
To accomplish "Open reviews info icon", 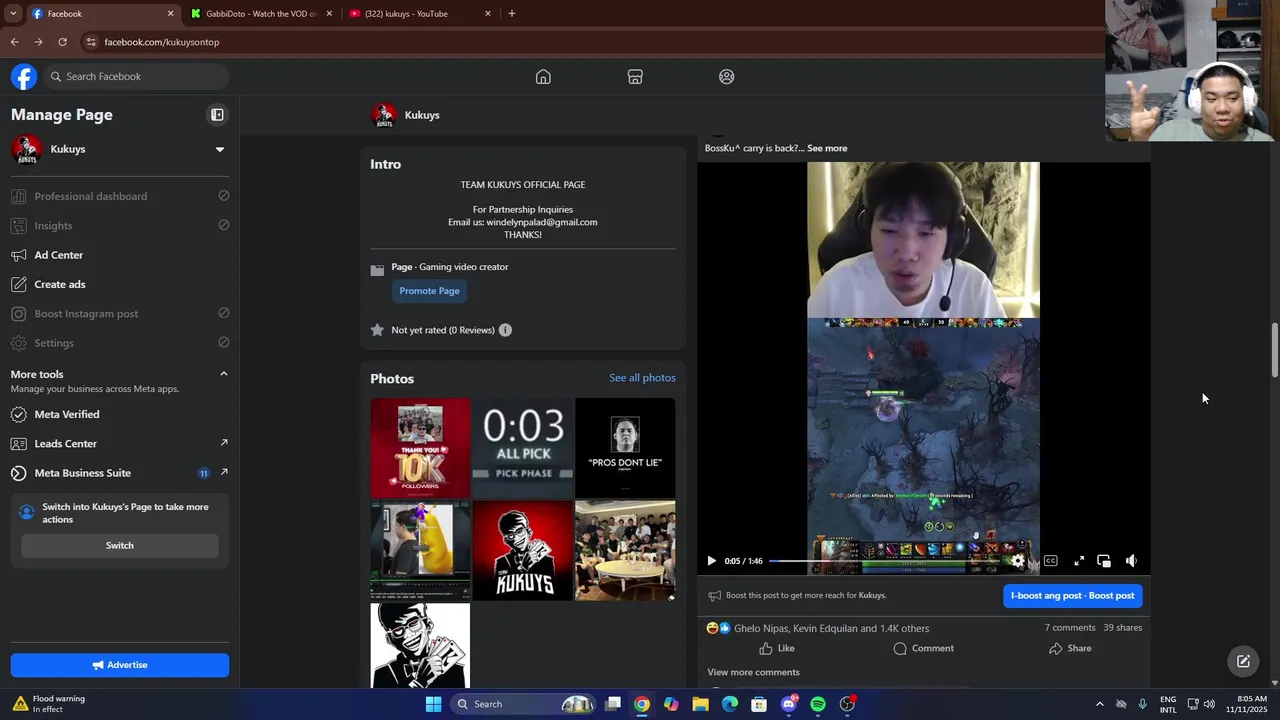I will pyautogui.click(x=505, y=330).
